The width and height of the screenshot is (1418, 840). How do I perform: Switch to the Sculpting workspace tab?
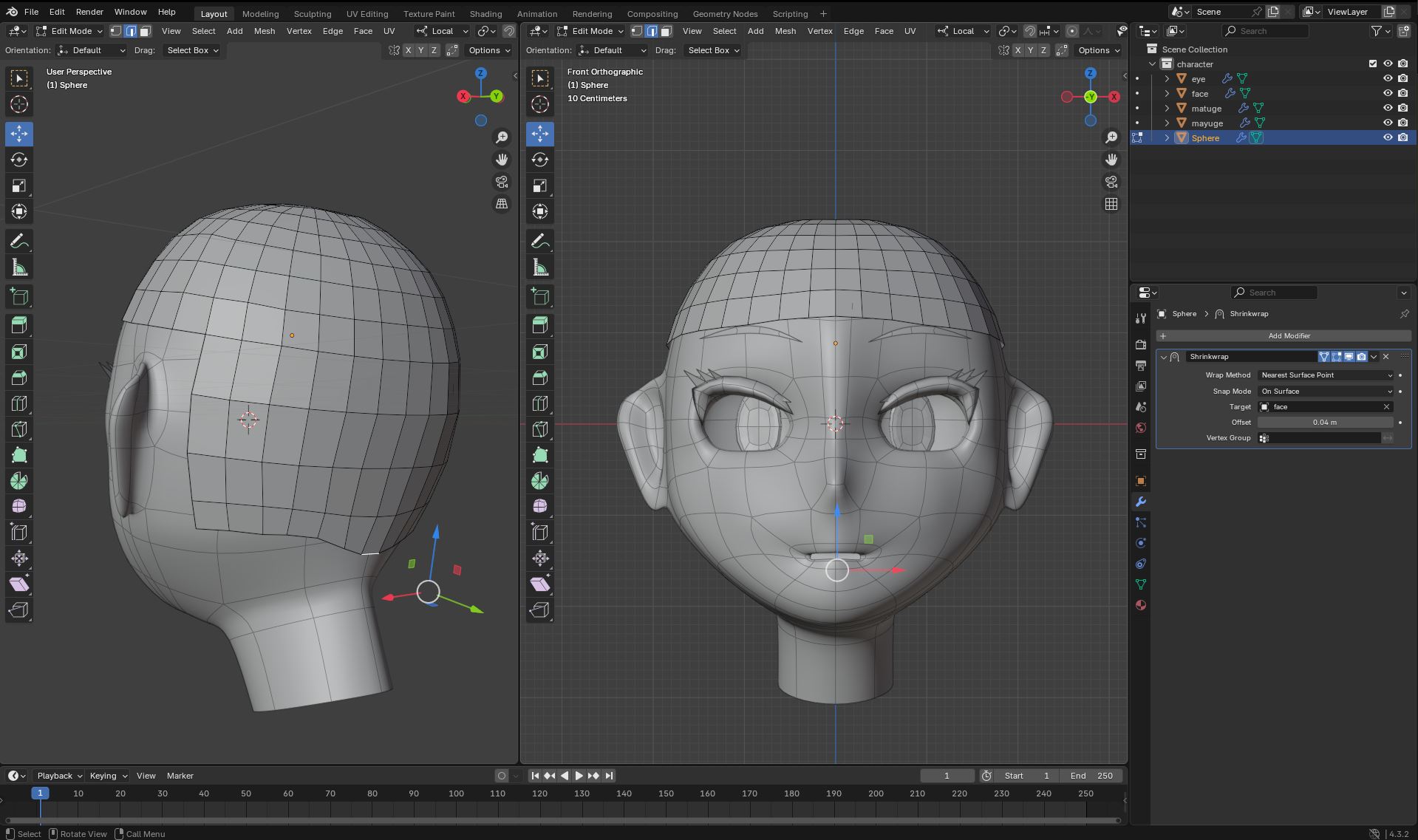coord(312,13)
